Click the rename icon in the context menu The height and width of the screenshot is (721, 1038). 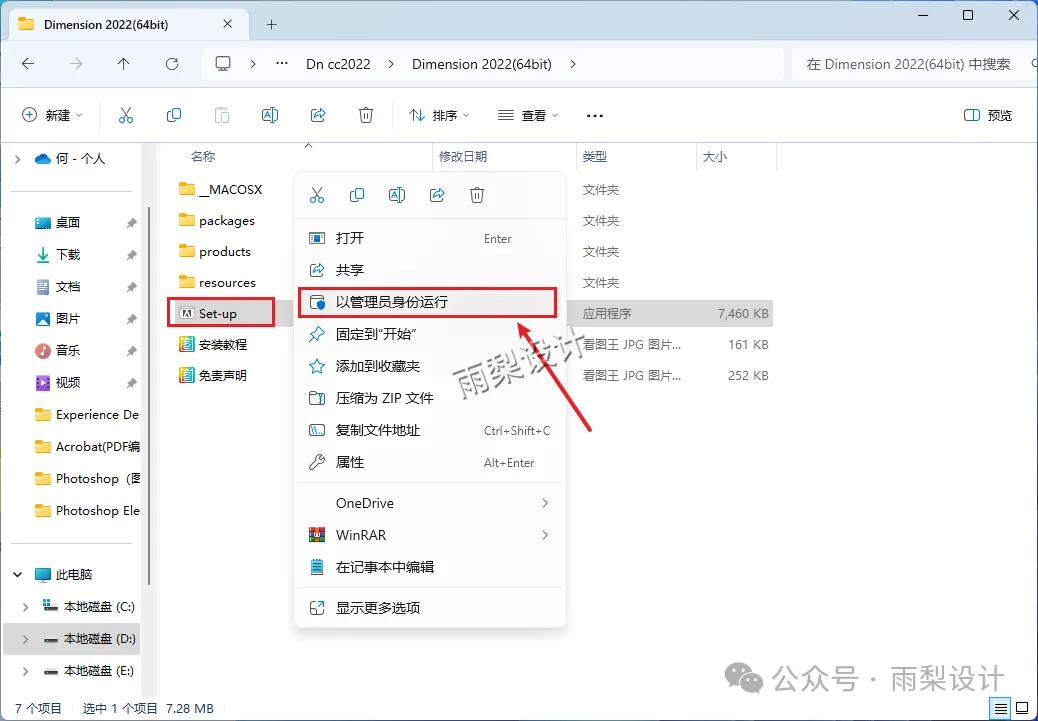[x=397, y=195]
